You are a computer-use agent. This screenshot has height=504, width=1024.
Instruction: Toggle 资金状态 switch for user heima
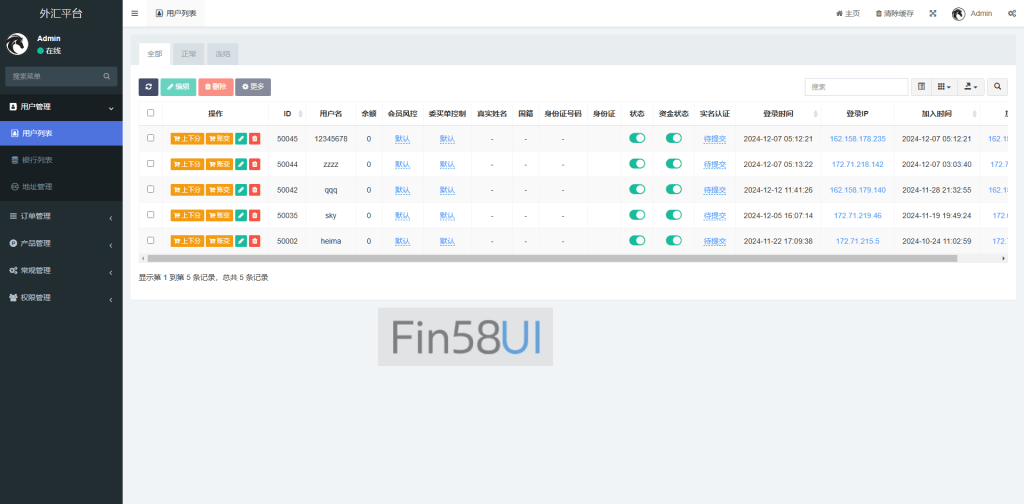pos(674,241)
